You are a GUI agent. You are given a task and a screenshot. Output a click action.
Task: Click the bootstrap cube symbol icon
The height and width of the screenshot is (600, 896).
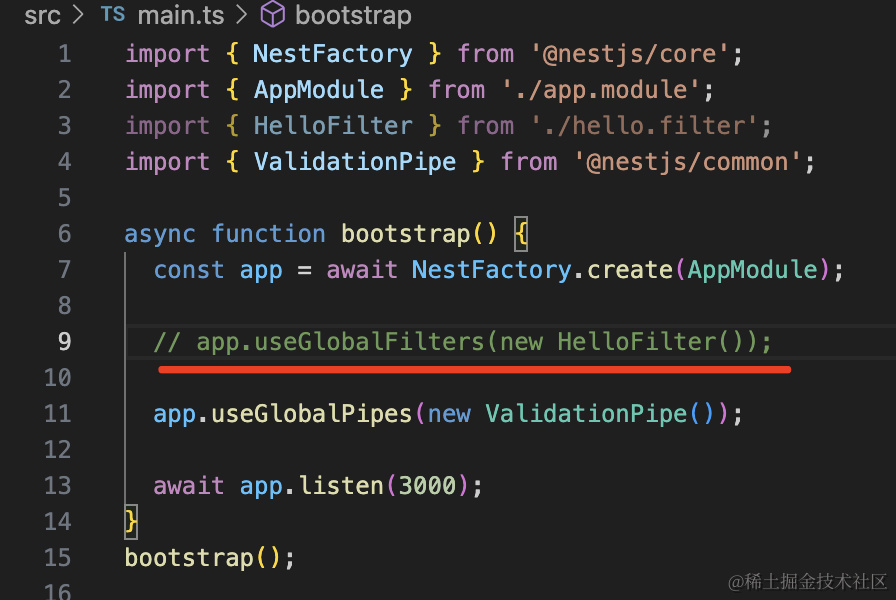coord(272,16)
